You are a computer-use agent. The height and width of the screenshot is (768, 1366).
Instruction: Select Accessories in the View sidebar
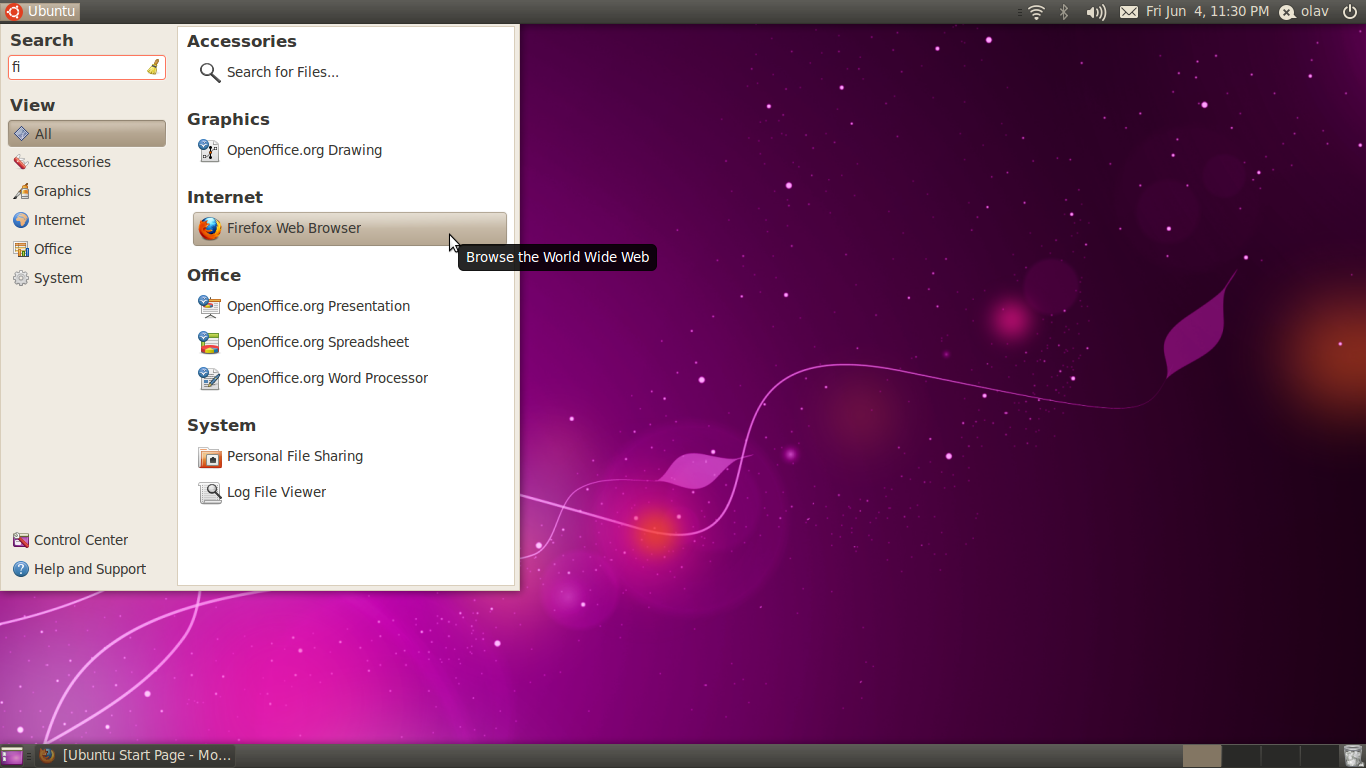(87, 162)
